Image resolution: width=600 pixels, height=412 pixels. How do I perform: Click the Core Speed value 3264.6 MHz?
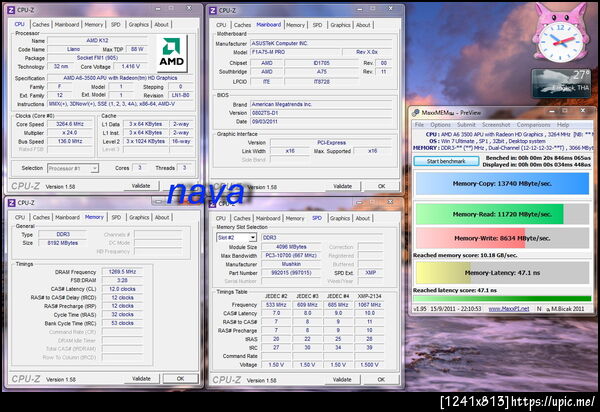pyautogui.click(x=70, y=124)
